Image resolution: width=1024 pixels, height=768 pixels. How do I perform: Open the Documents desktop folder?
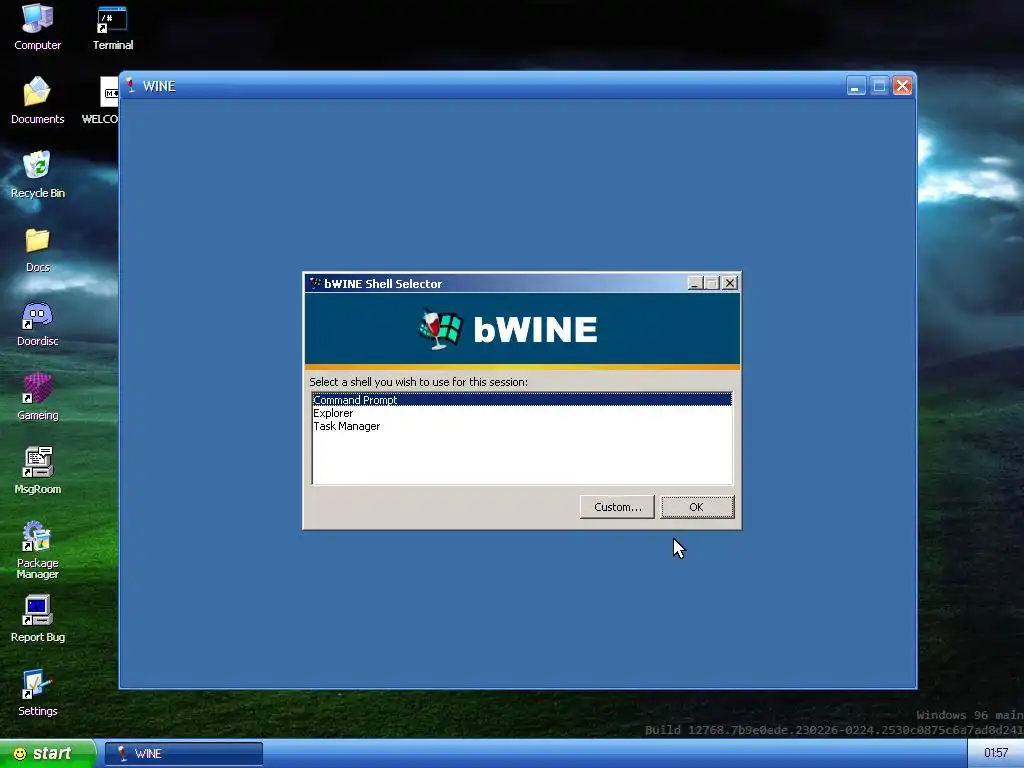[x=37, y=101]
